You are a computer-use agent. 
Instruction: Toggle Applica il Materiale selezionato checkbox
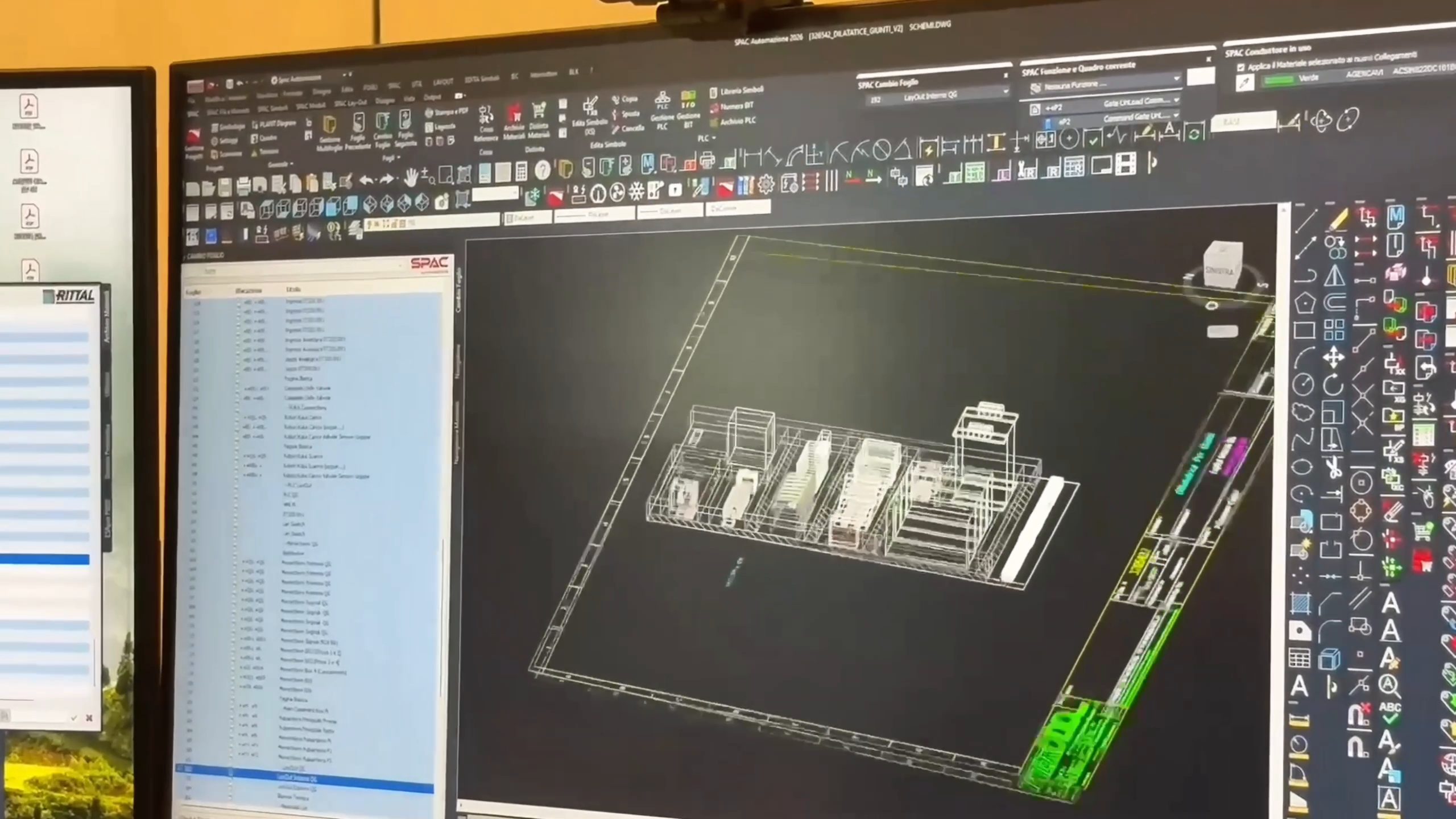point(1240,67)
